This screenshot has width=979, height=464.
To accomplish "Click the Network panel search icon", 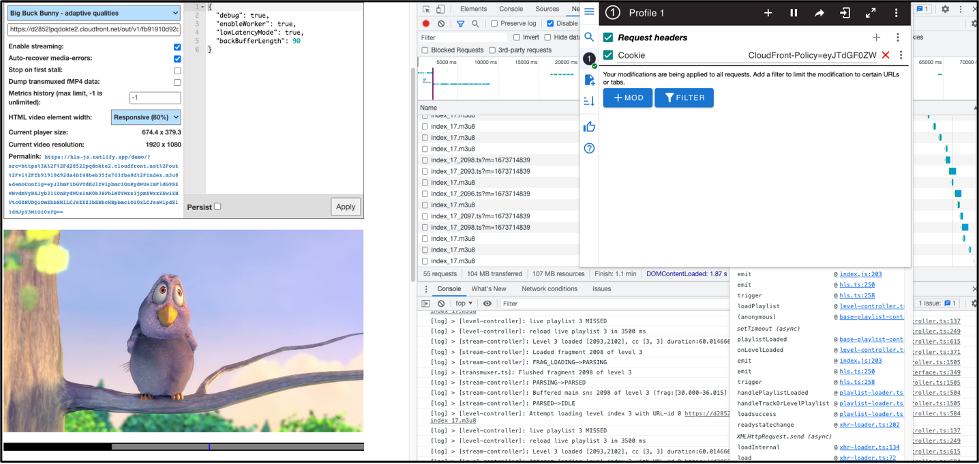I will click(475, 24).
